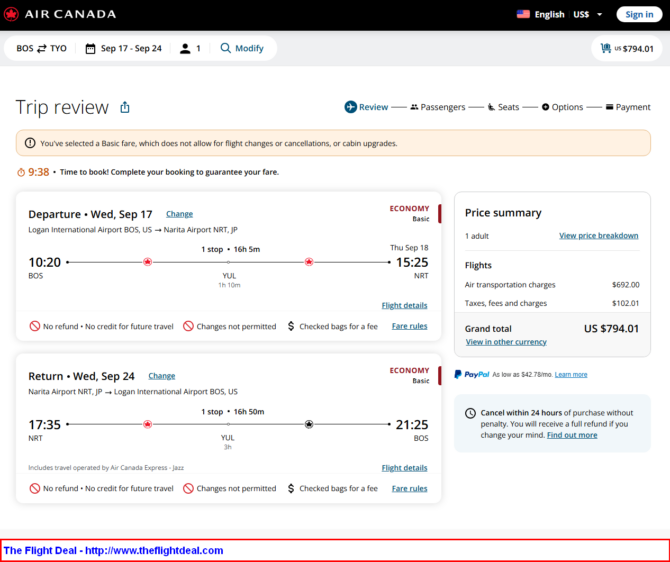The image size is (670, 562).
Task: Click the Review step airplane icon
Action: (350, 107)
